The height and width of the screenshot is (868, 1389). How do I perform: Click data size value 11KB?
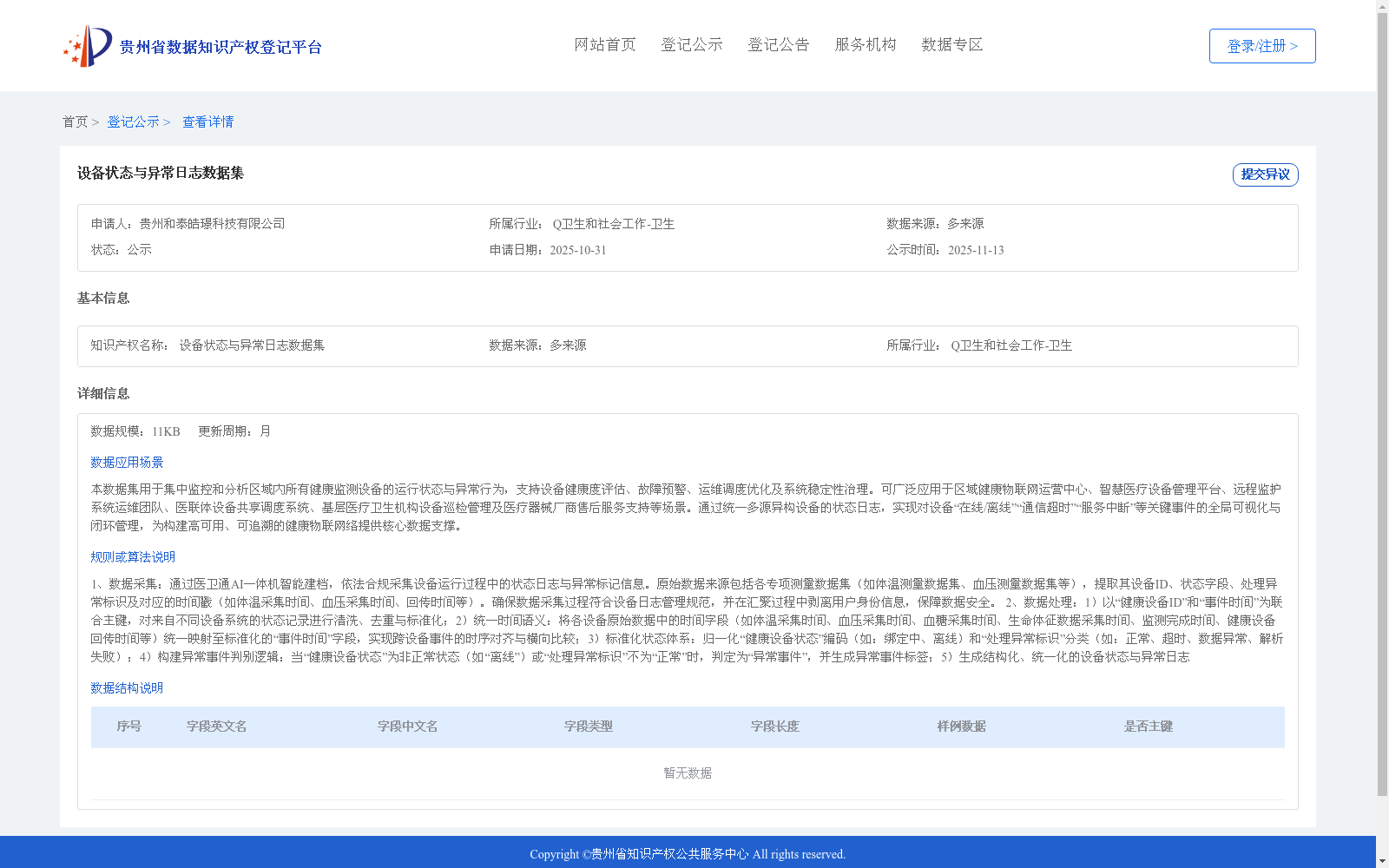[166, 431]
